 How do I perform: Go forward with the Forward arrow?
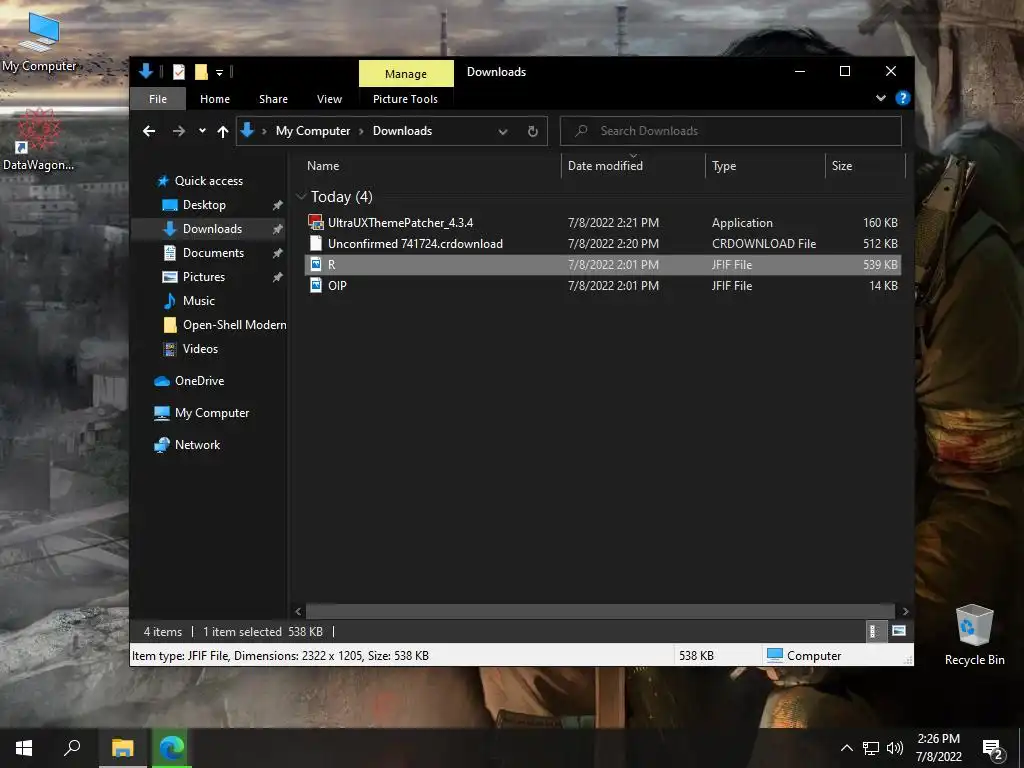(178, 131)
